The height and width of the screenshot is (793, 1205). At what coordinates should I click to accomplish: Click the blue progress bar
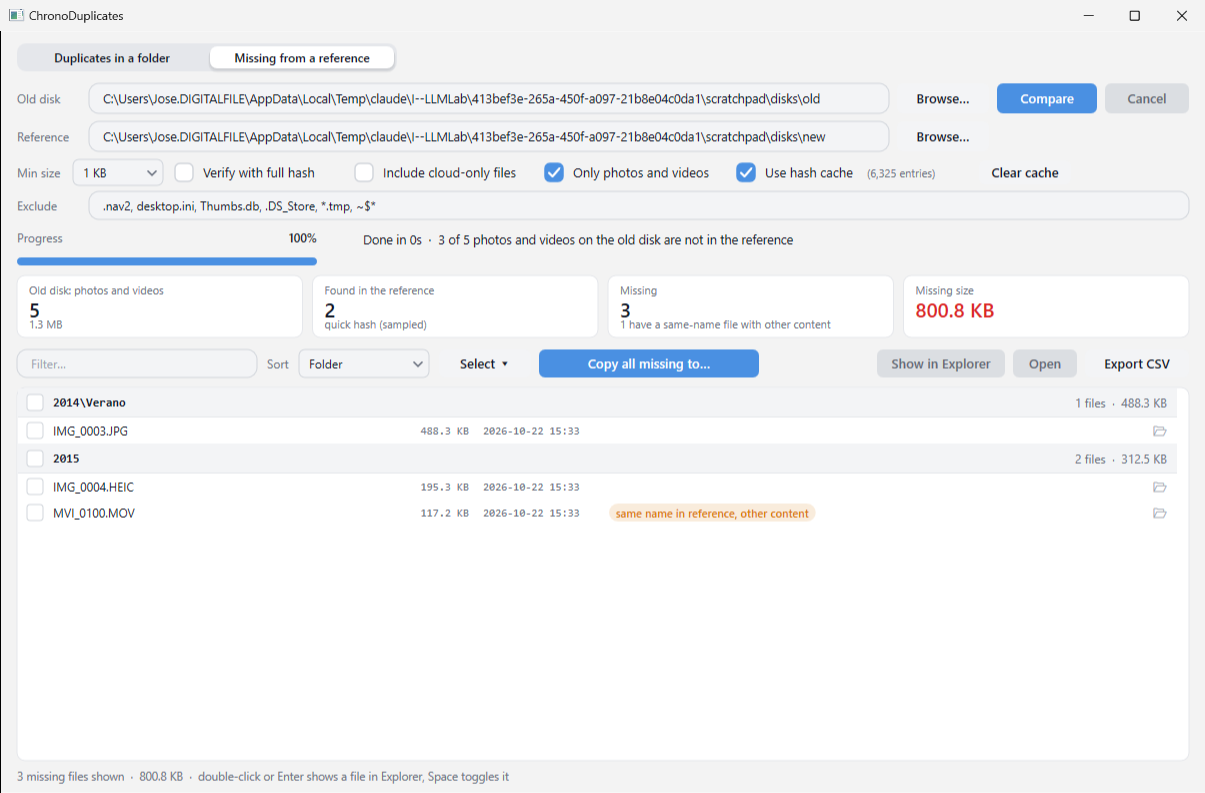tap(167, 261)
